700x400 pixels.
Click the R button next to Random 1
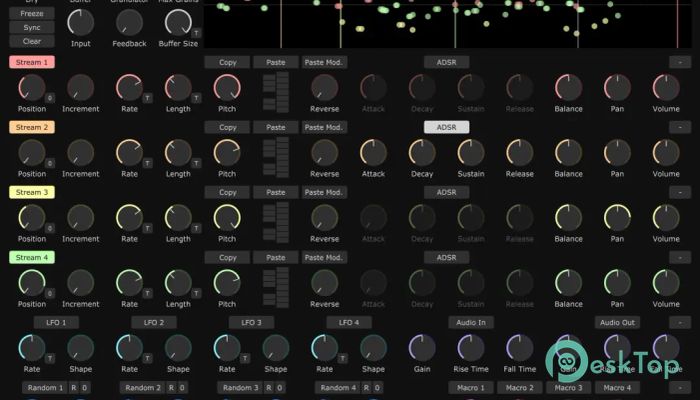72,387
